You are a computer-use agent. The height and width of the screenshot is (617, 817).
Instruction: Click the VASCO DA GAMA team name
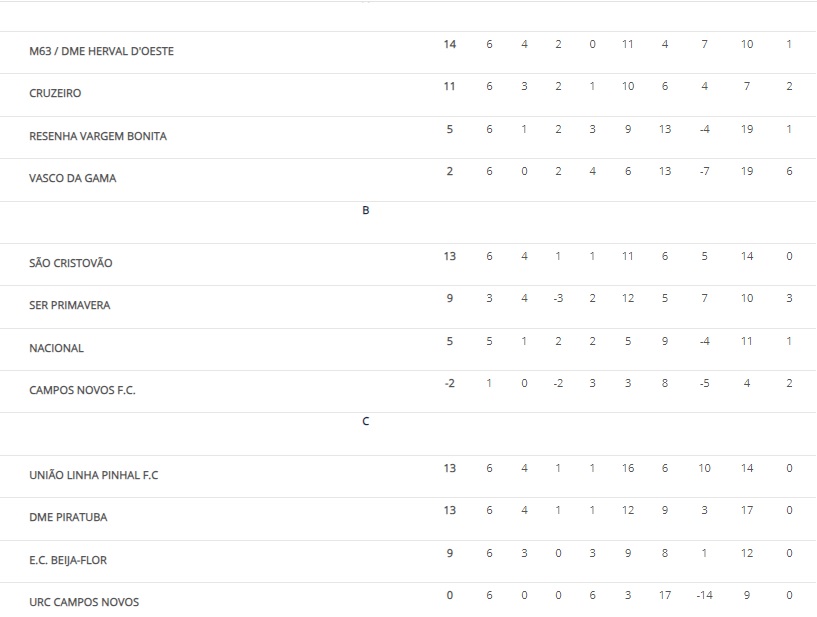tap(72, 178)
